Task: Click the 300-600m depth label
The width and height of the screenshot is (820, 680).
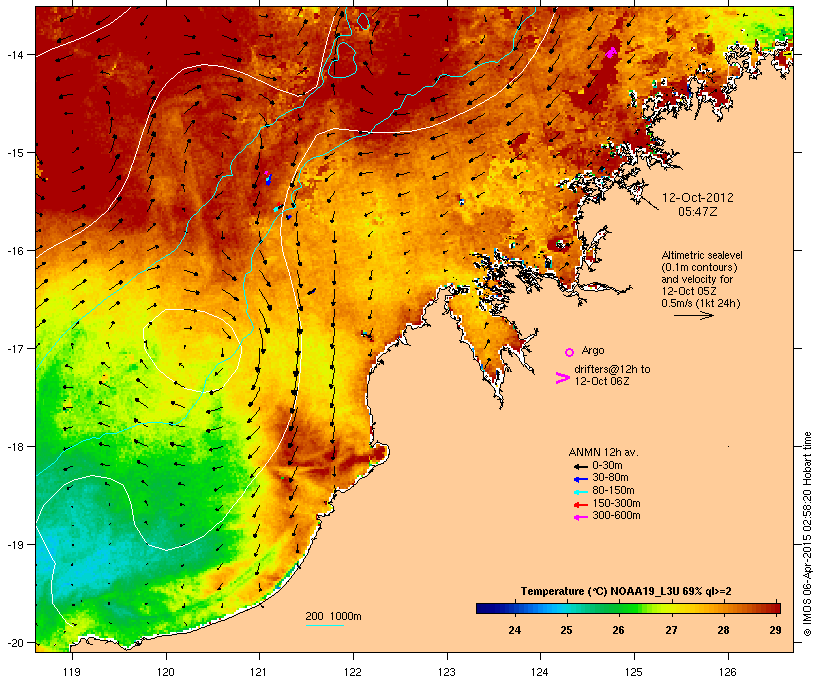Action: click(x=616, y=516)
